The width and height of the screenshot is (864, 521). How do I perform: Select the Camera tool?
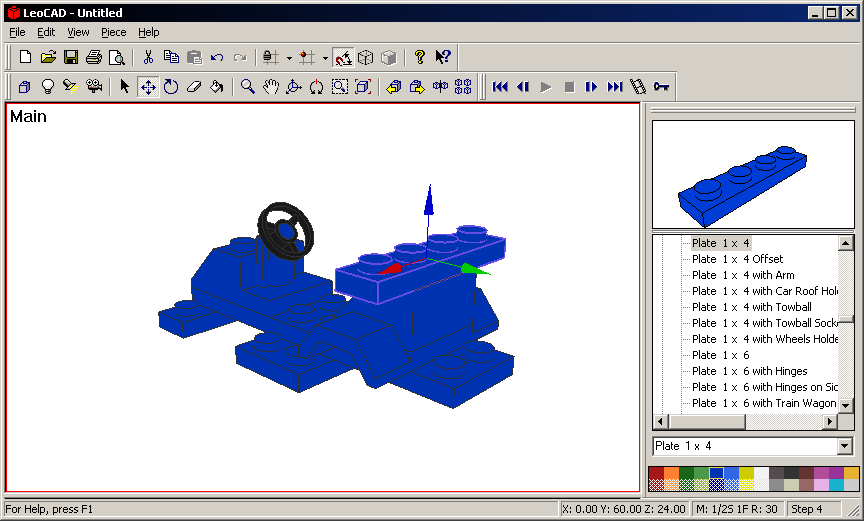tap(94, 87)
